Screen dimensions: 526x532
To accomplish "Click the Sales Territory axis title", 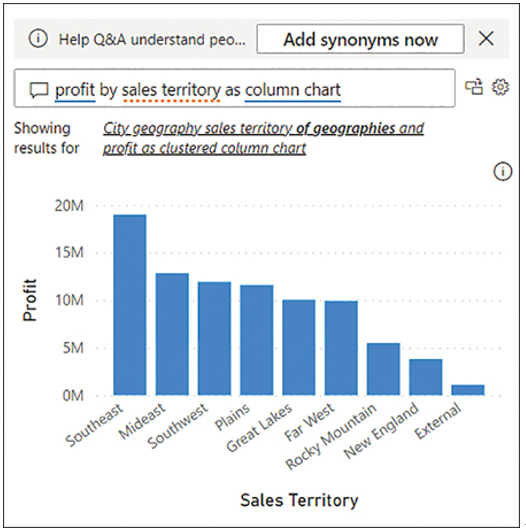I will point(299,500).
